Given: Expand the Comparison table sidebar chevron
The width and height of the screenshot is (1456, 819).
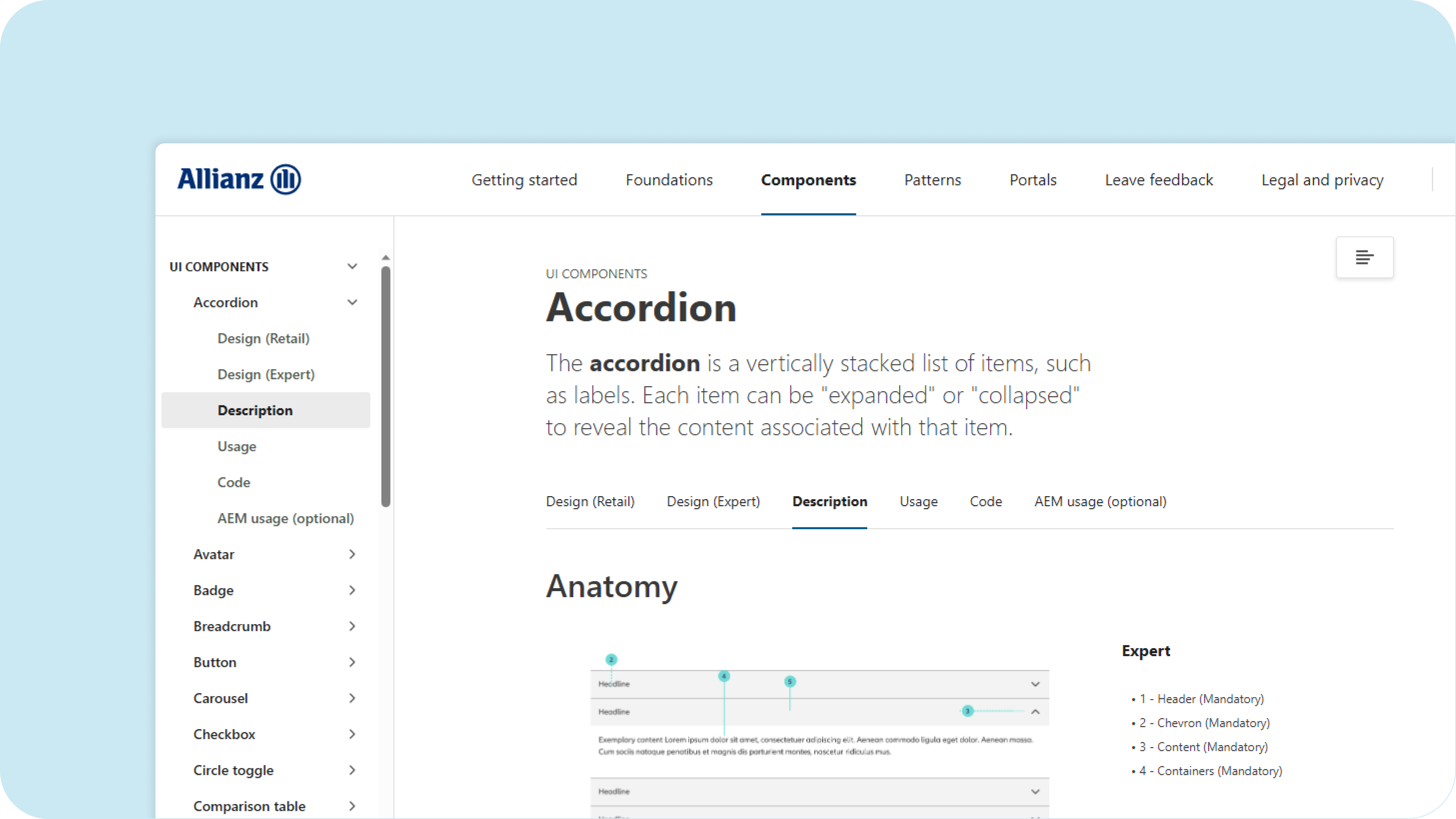Looking at the screenshot, I should [352, 806].
